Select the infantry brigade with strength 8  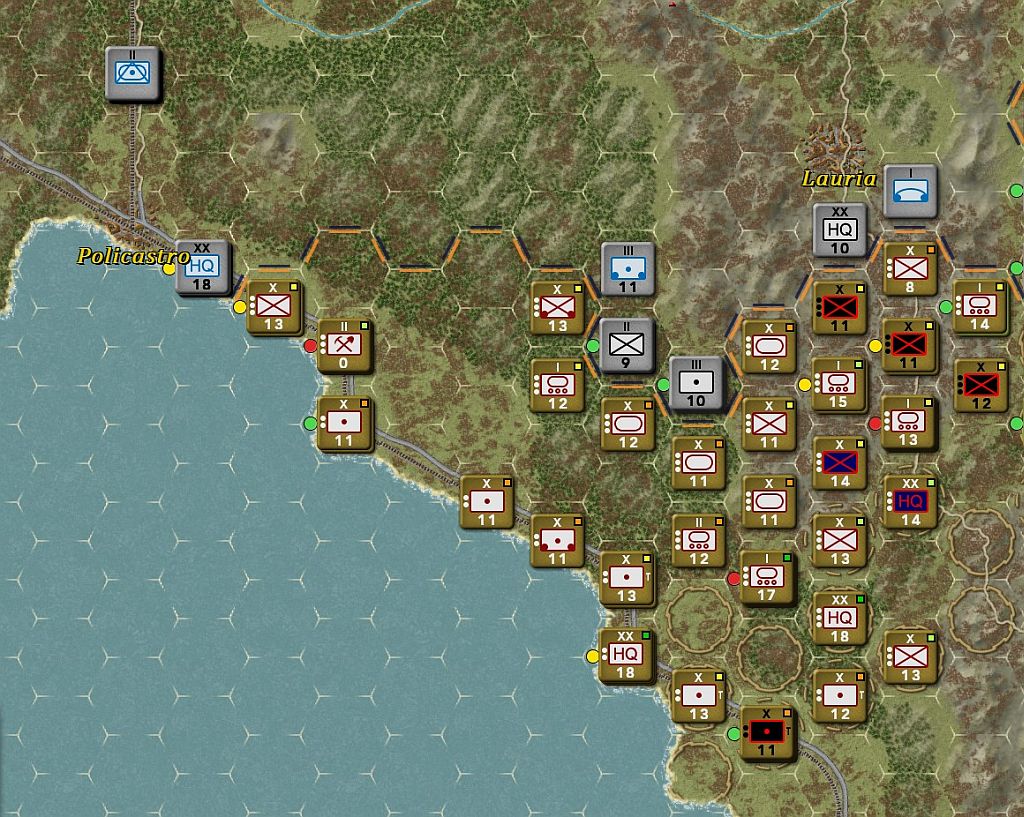pyautogui.click(x=910, y=269)
